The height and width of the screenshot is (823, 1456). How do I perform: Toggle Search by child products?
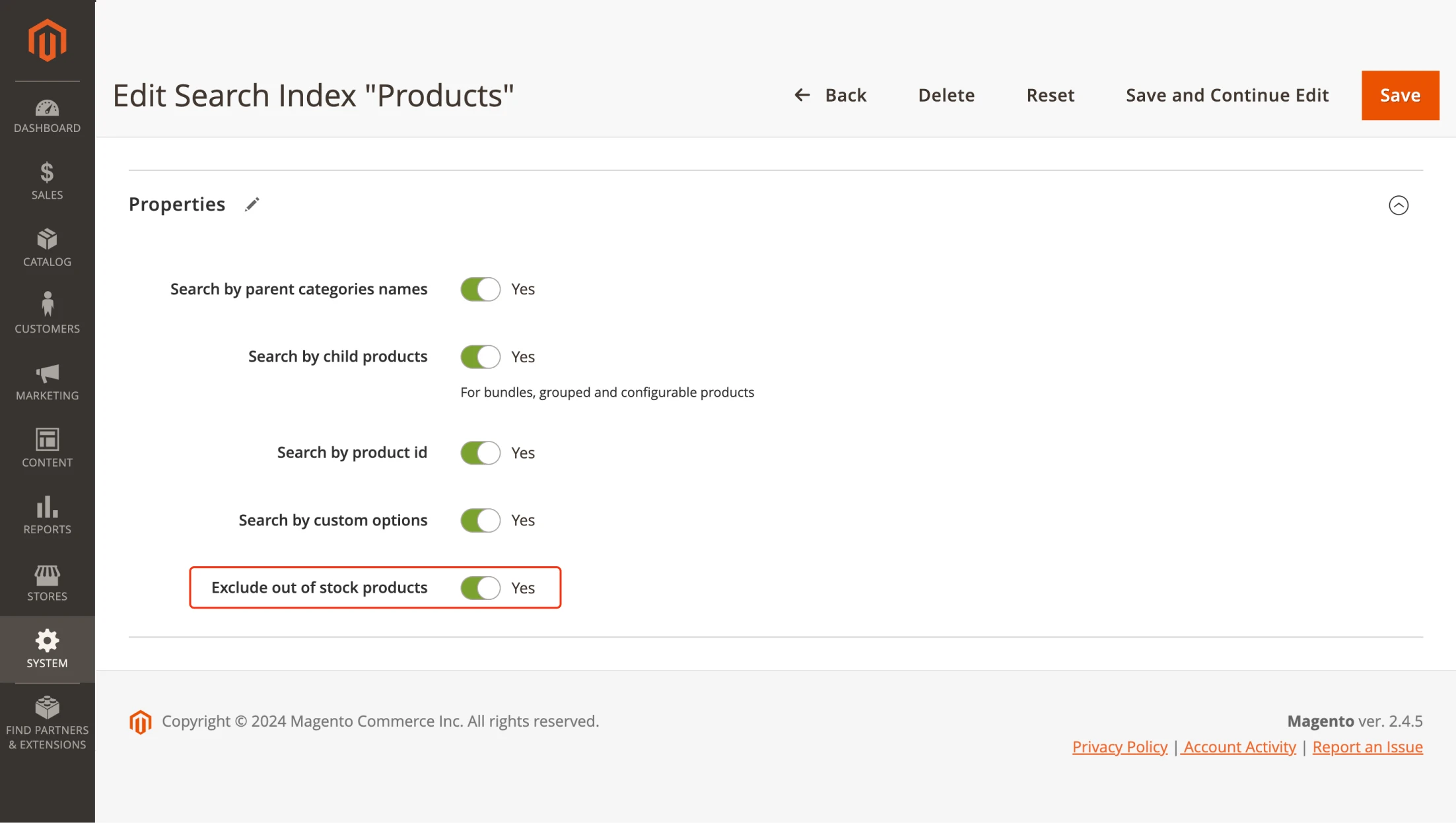point(480,355)
